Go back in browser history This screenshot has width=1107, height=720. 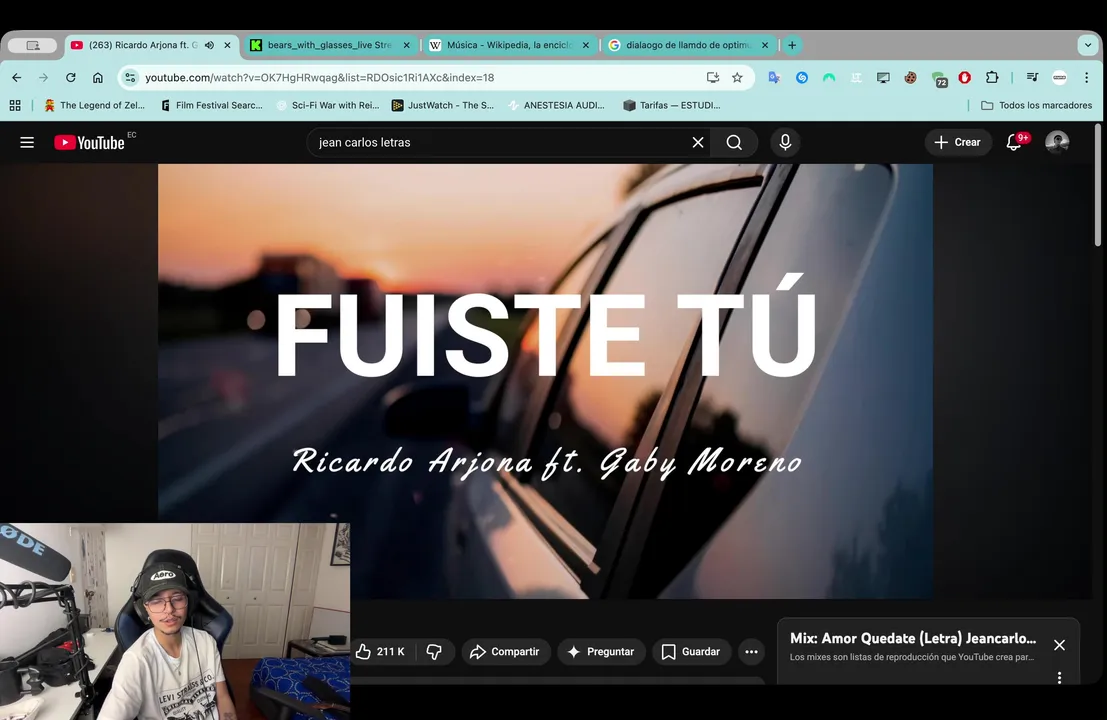17,78
